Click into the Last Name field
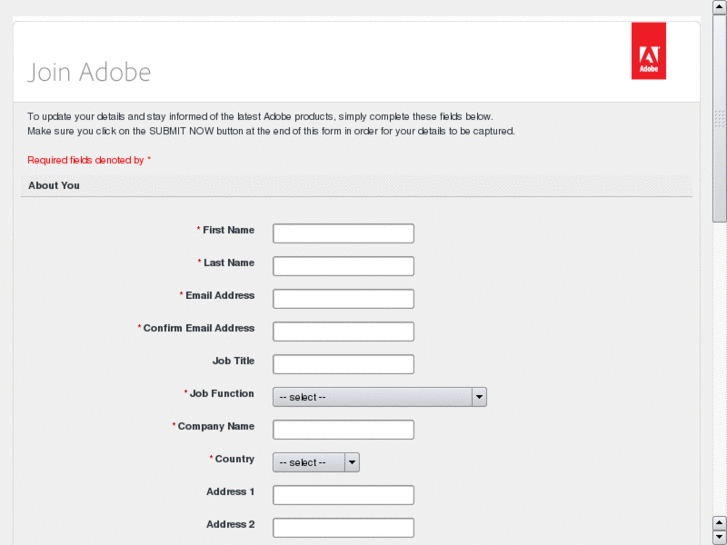 pos(343,266)
